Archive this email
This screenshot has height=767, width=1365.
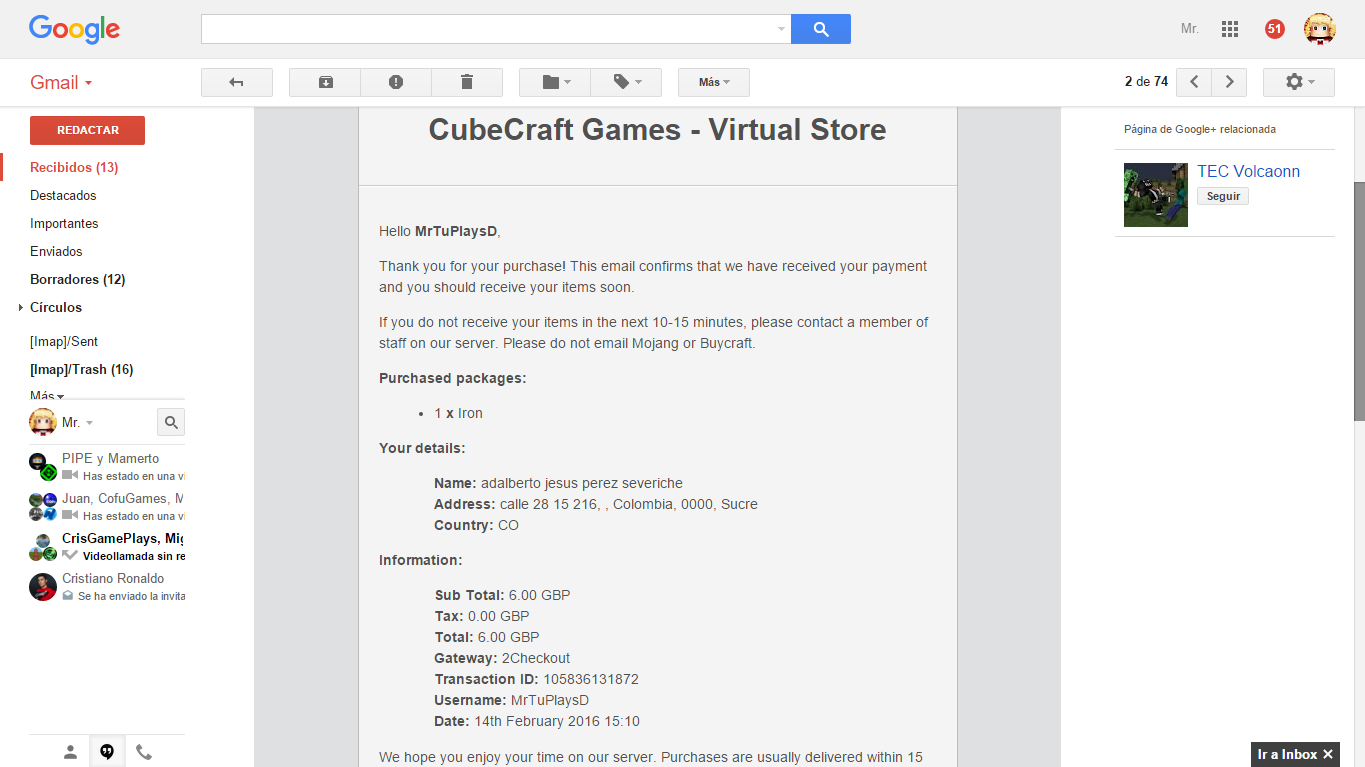(325, 82)
